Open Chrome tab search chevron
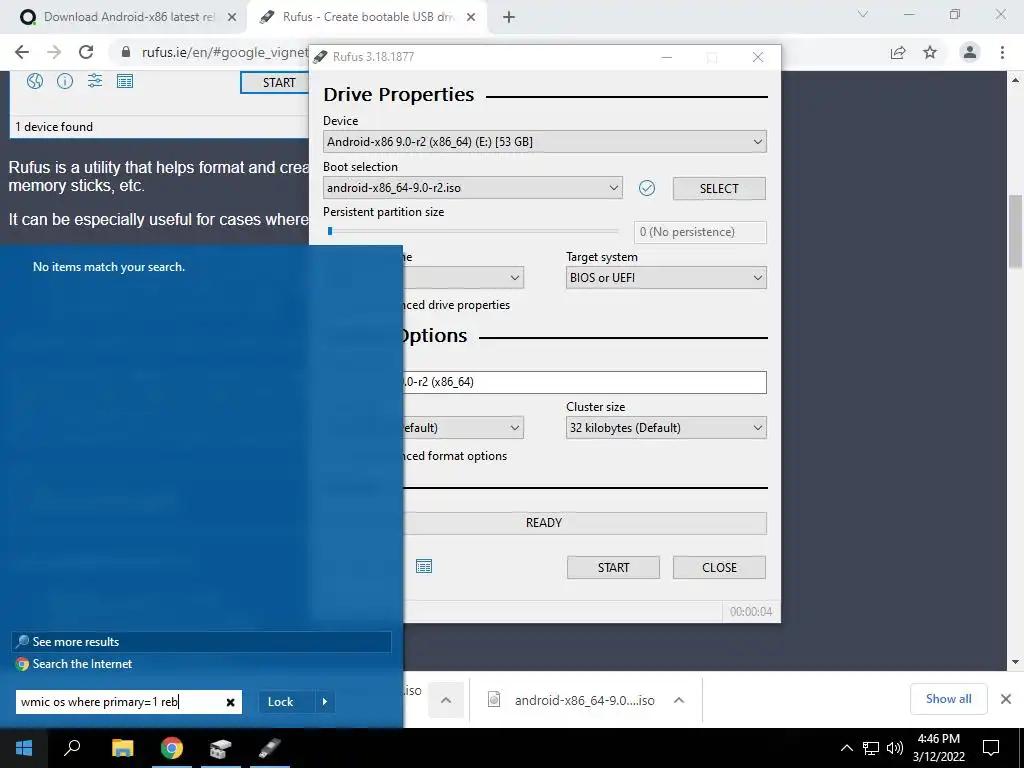Screen dimensions: 1024x768 tap(863, 14)
